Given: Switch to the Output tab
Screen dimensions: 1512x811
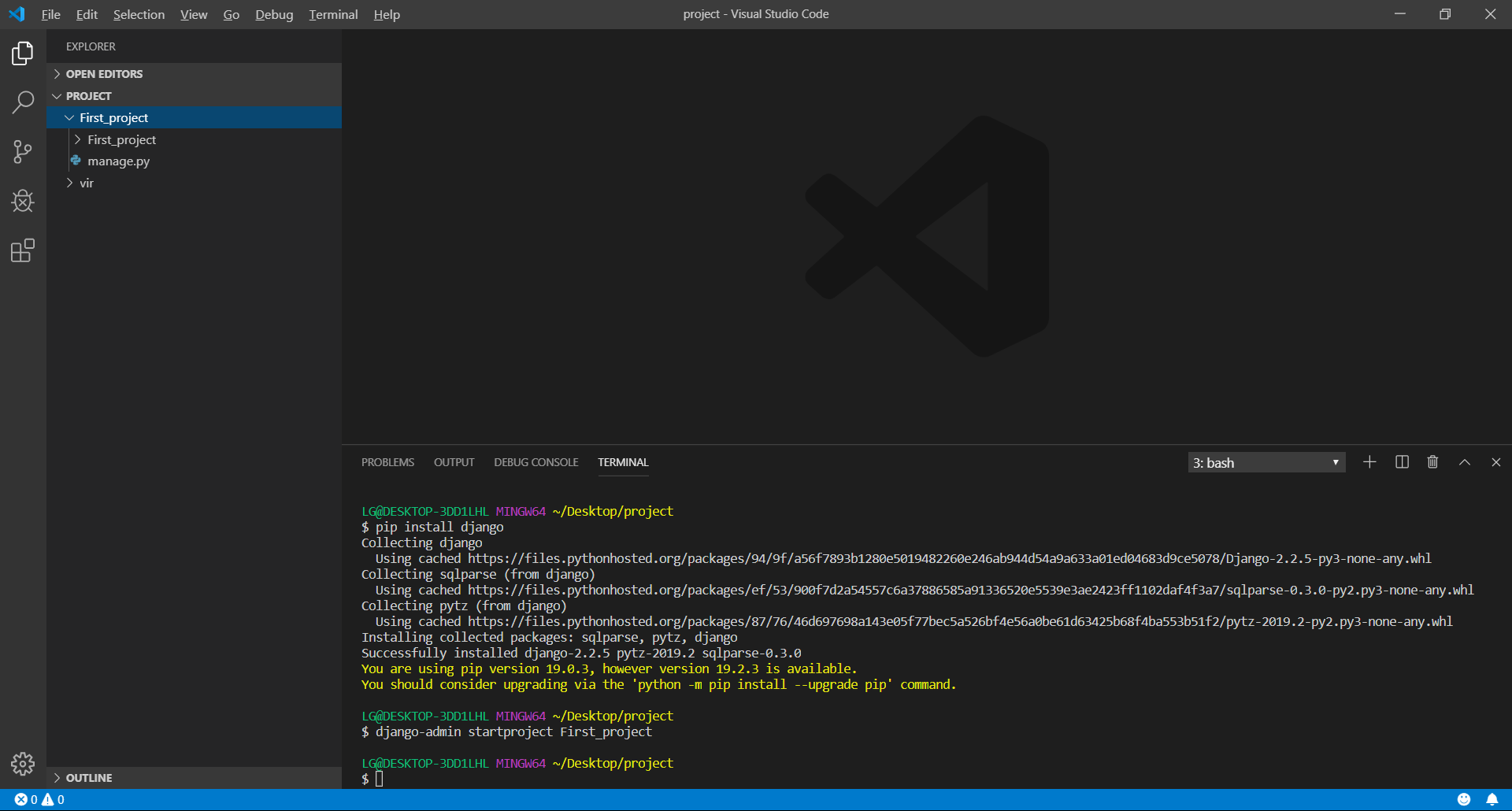Looking at the screenshot, I should pyautogui.click(x=454, y=462).
